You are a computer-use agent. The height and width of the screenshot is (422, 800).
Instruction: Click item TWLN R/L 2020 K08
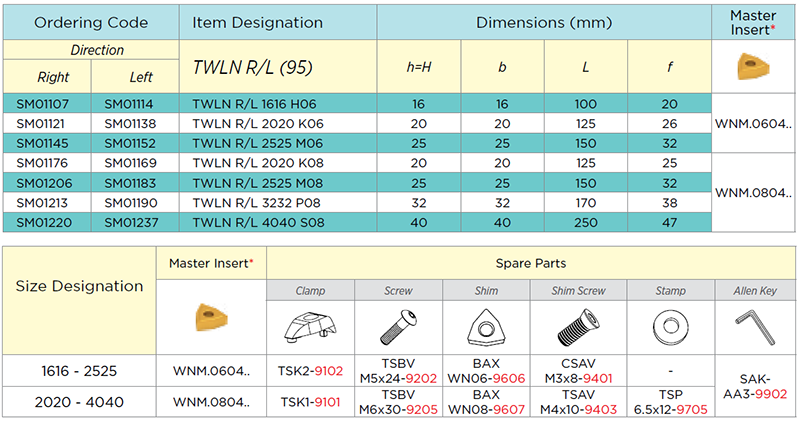258,163
